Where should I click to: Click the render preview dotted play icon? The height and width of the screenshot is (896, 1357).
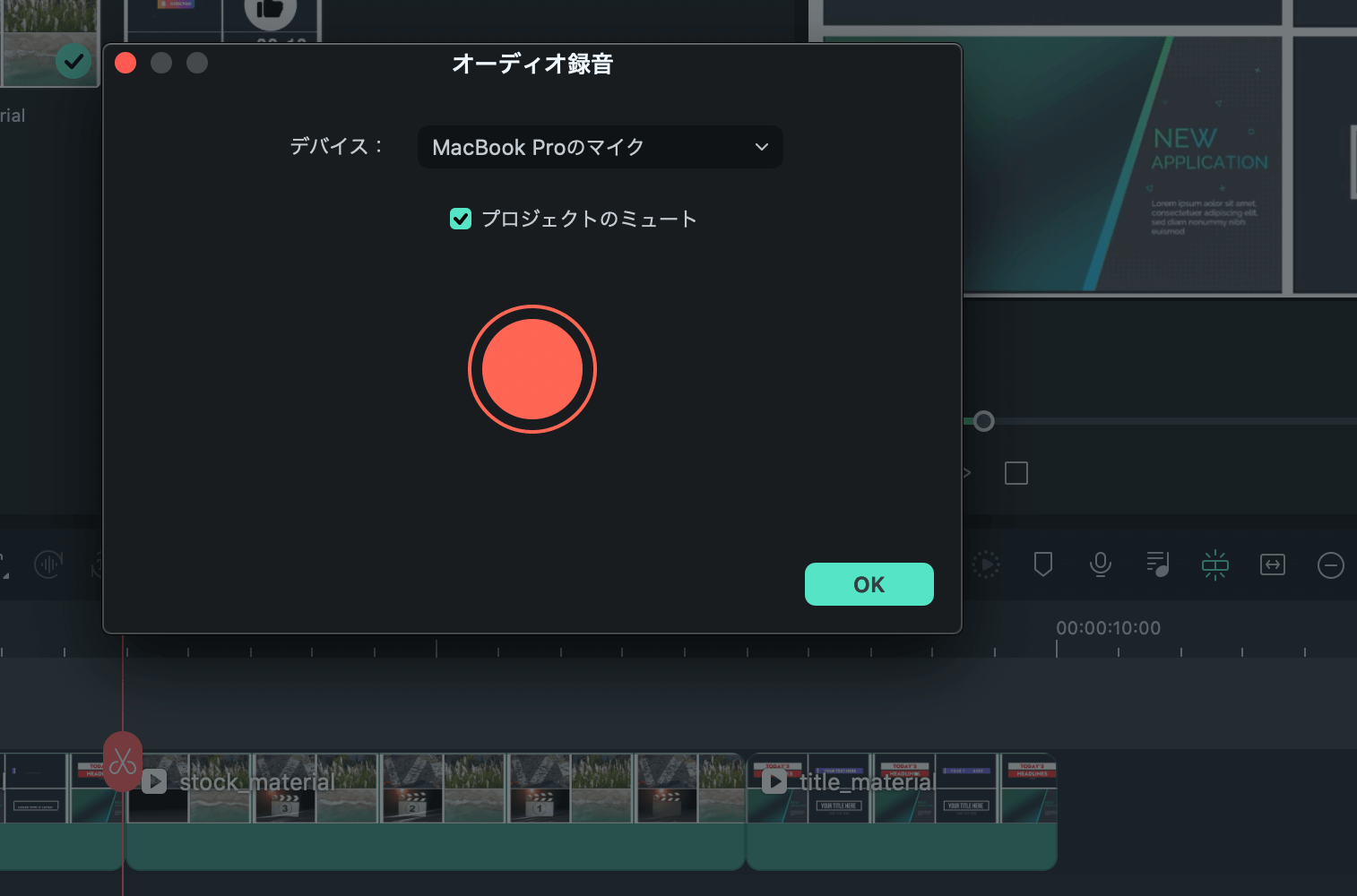(985, 564)
